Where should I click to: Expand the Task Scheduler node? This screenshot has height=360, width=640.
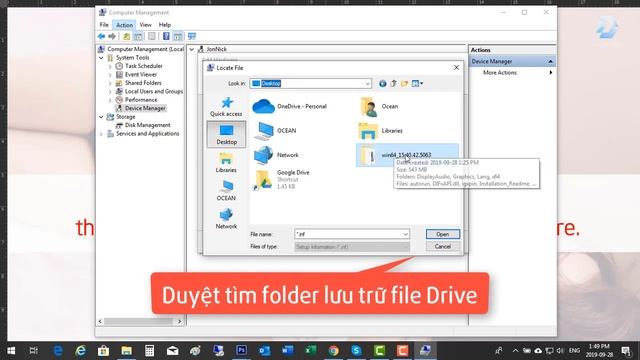point(110,67)
